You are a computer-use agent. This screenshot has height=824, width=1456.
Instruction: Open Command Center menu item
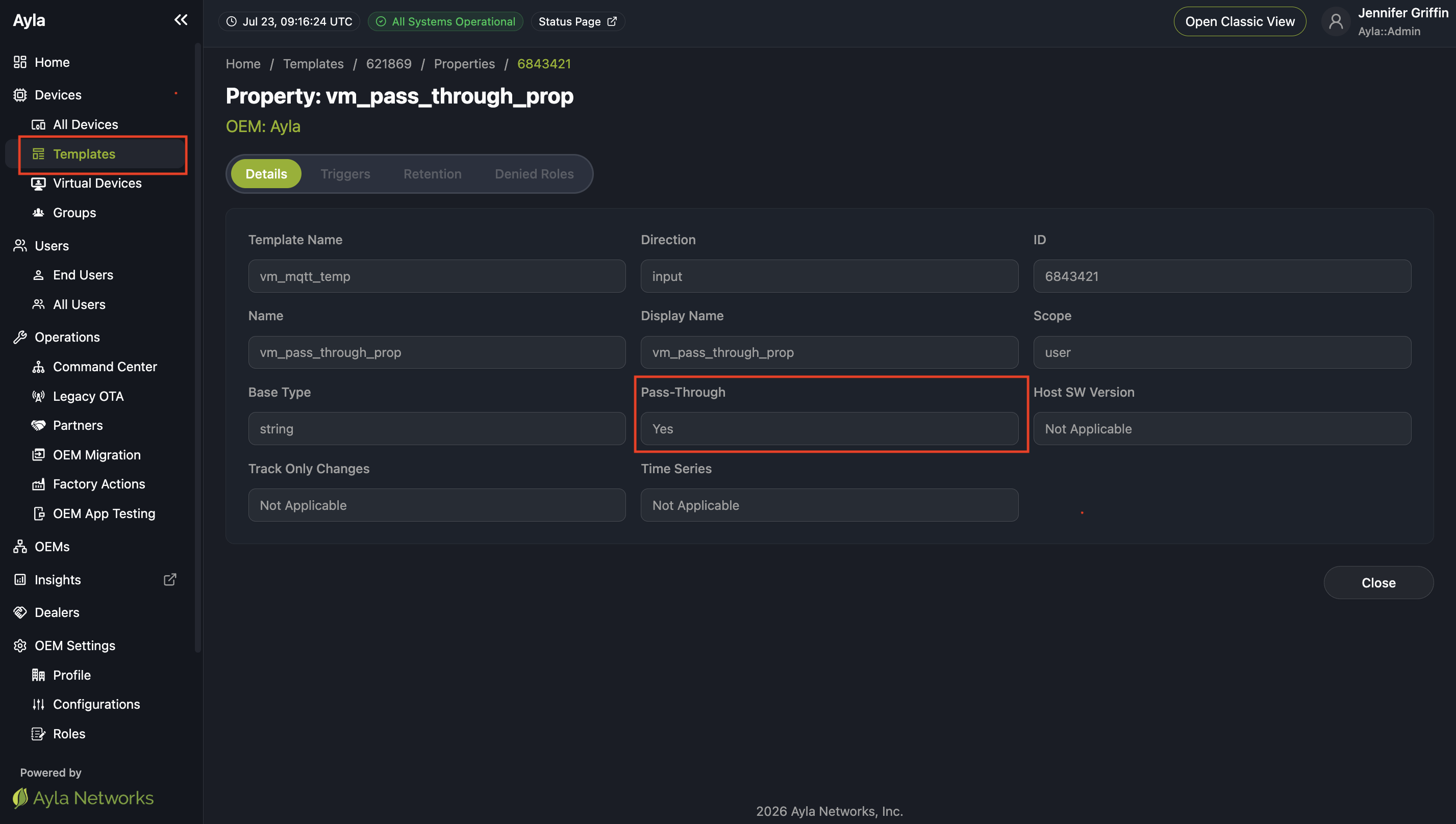click(x=105, y=367)
